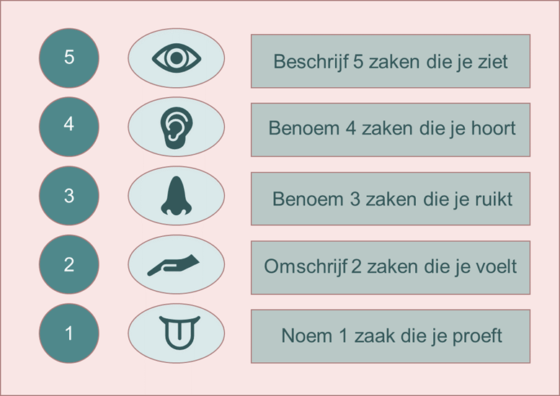Click 'Noem 1 zaak die je proeft'
The image size is (560, 396).
tap(391, 336)
